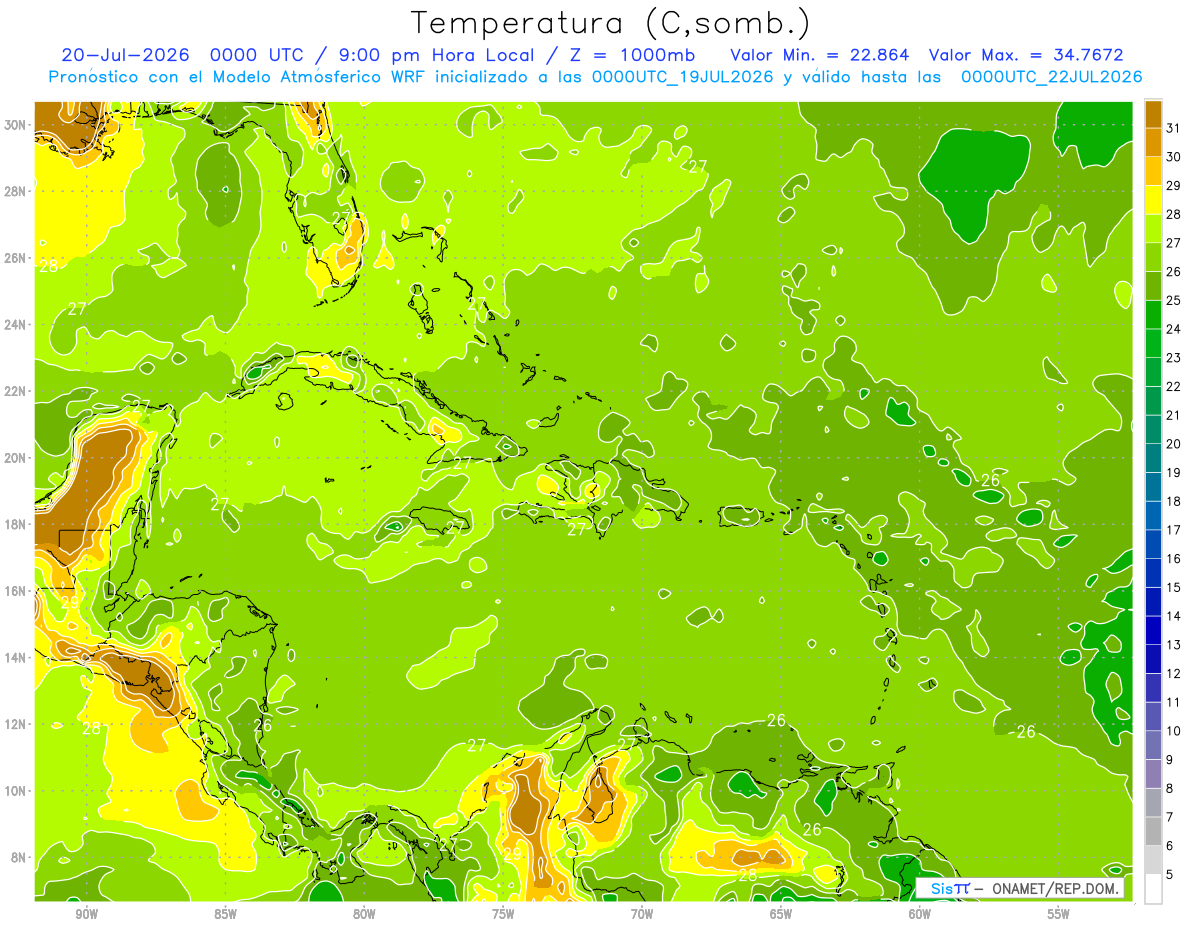Click the color bar value "31"
The width and height of the screenshot is (1200, 927).
pos(1174,127)
